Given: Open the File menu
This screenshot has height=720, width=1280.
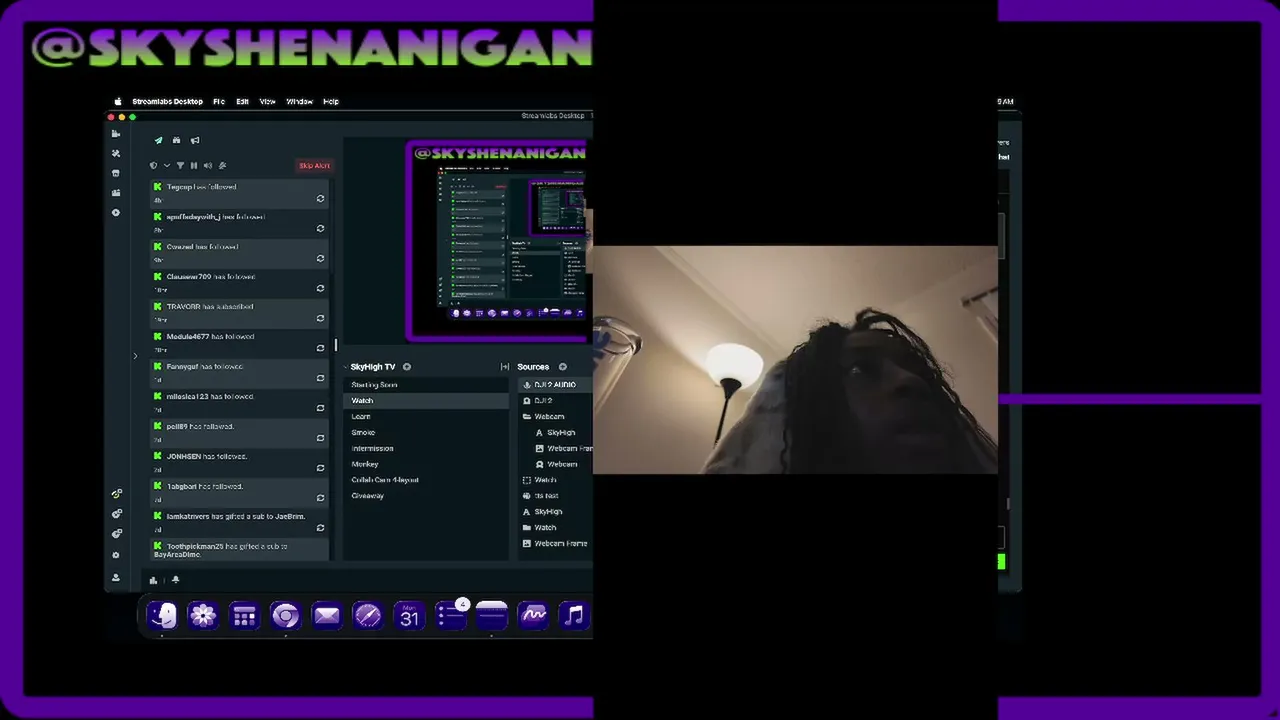Looking at the screenshot, I should (x=219, y=101).
